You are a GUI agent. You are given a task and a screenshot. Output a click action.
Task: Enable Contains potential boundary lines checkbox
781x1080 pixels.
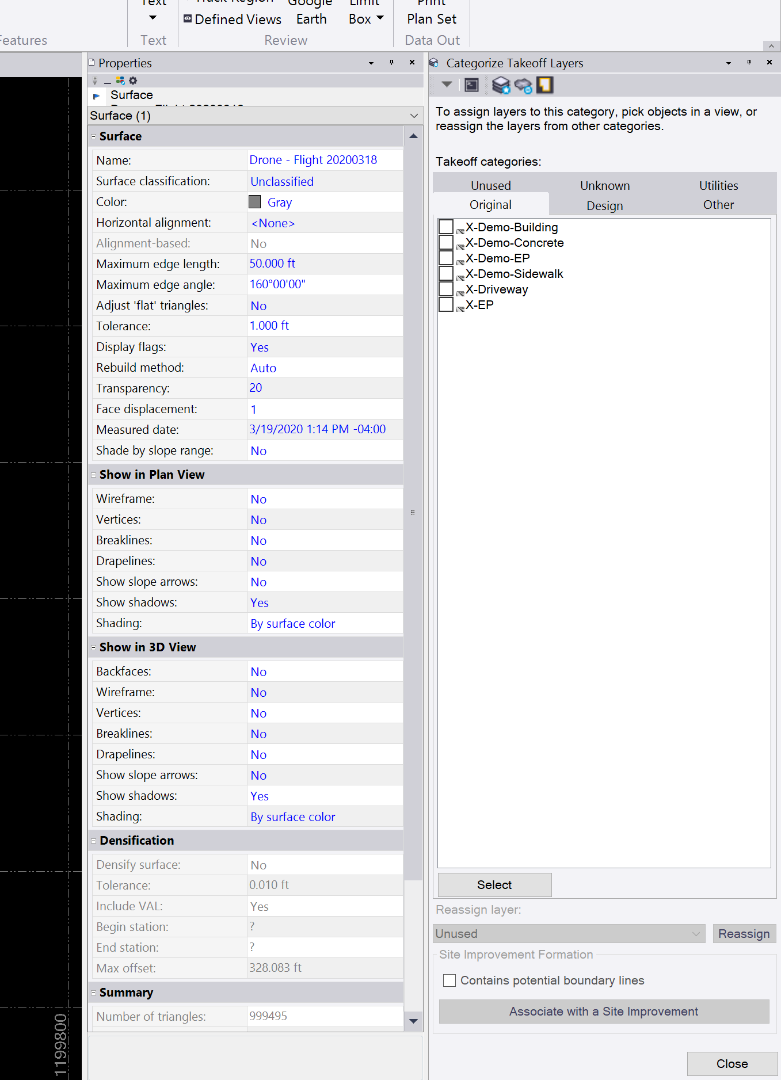point(450,980)
